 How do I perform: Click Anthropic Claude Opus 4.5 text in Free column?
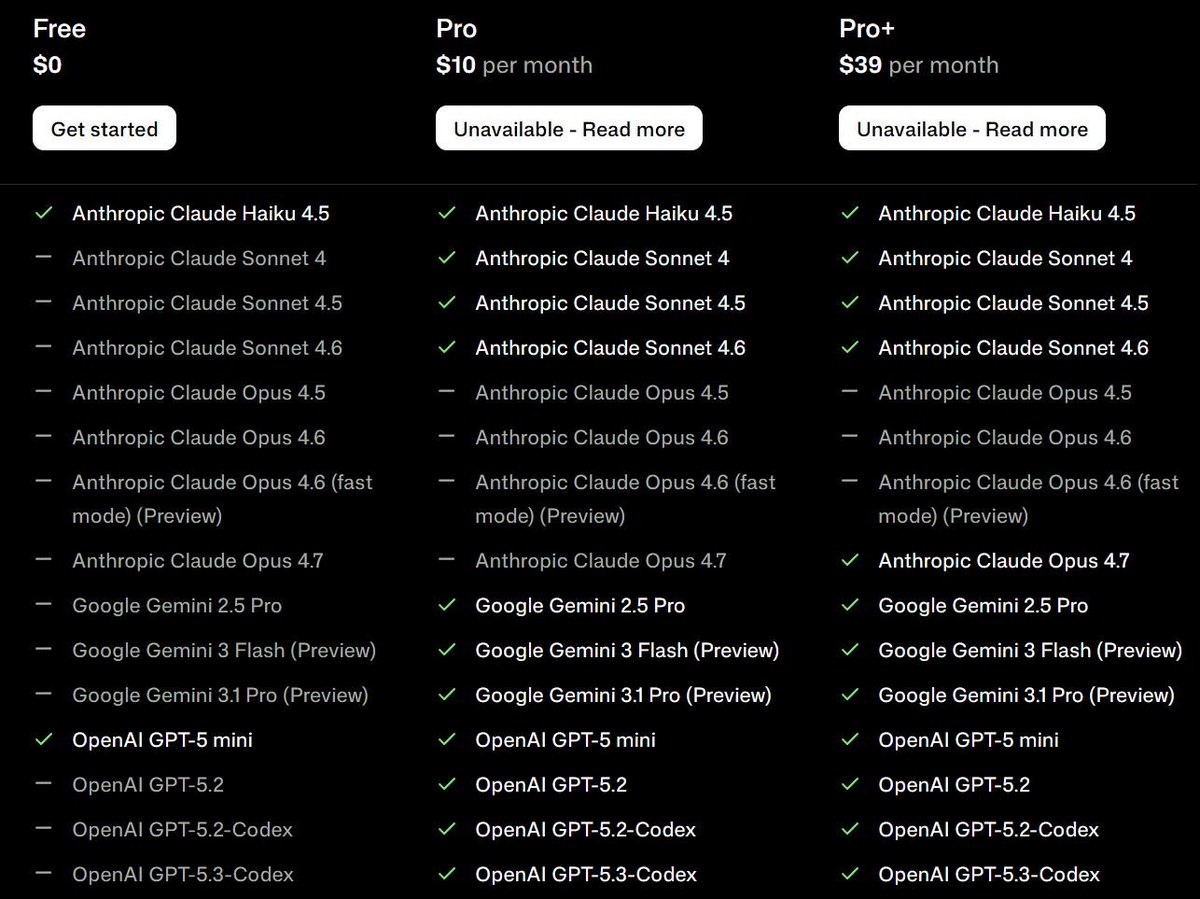pos(199,393)
